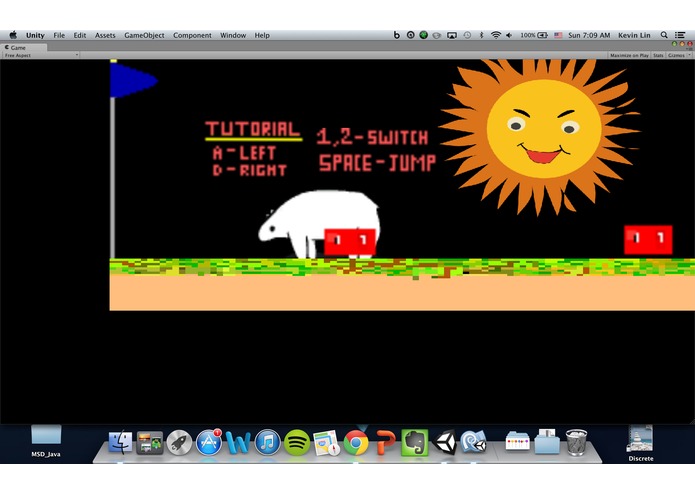The image size is (695, 494).
Task: Open the Discrete item on desktop
Action: 640,443
